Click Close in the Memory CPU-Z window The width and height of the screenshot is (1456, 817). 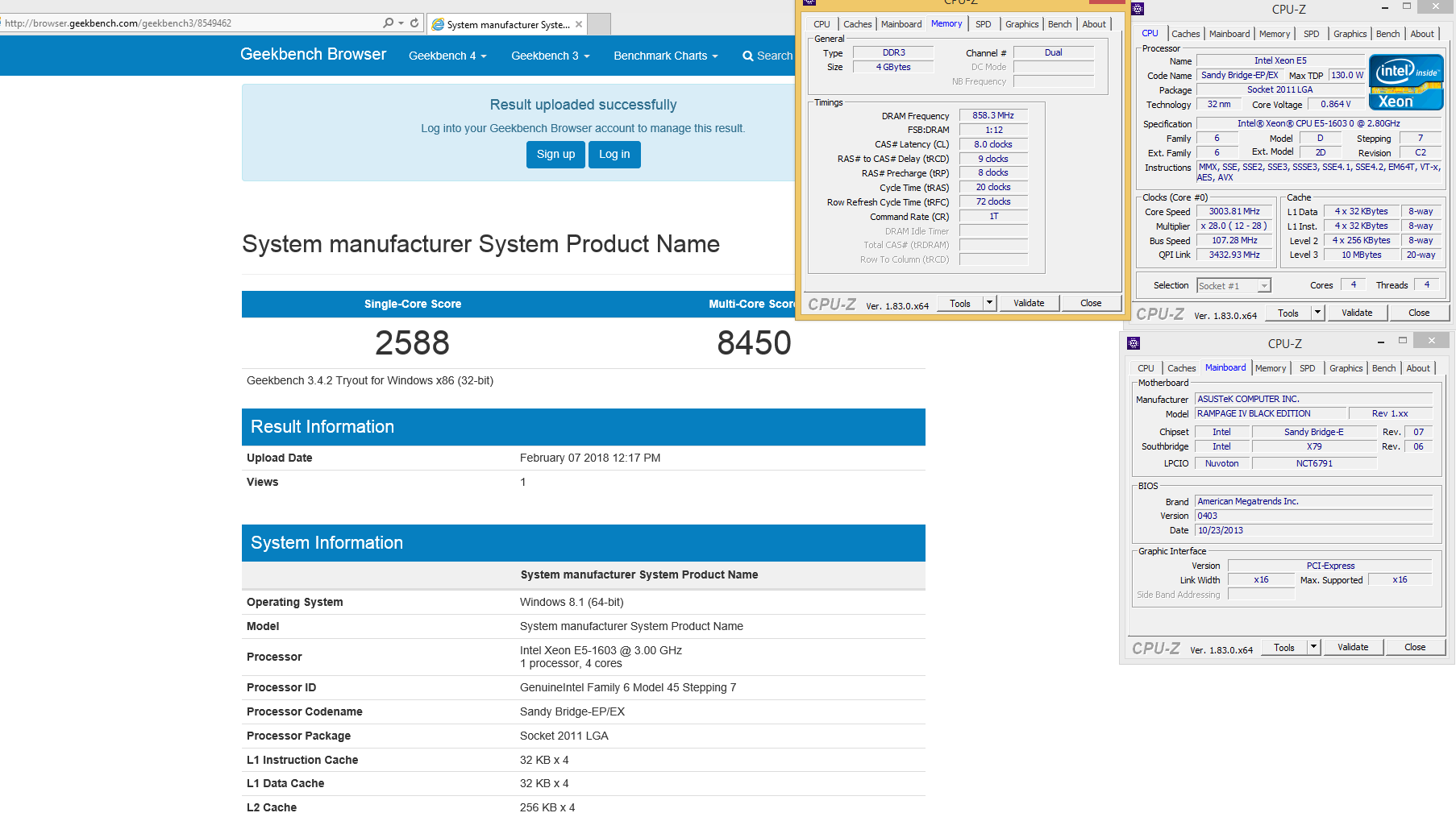coord(1091,303)
